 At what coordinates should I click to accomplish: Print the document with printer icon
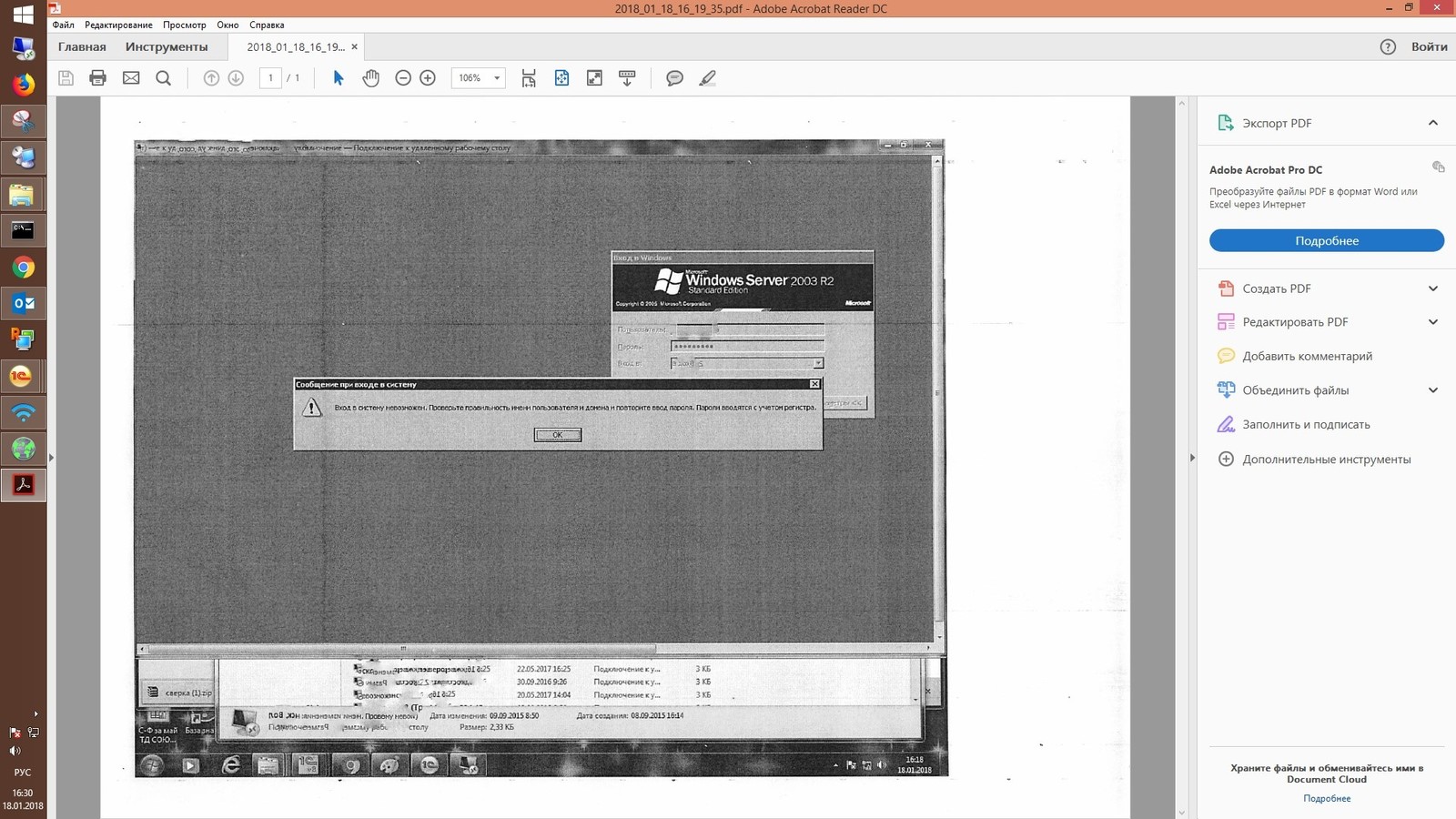[x=98, y=78]
